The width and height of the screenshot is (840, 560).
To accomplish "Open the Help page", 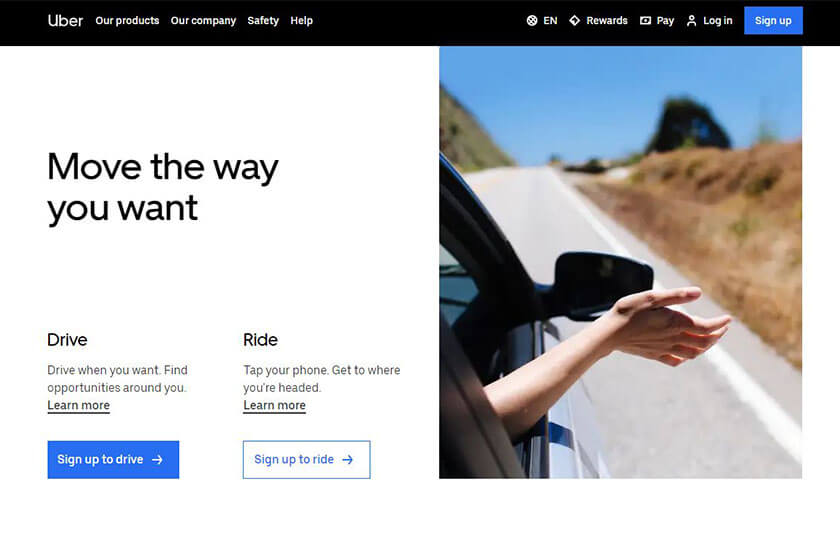I will (301, 20).
